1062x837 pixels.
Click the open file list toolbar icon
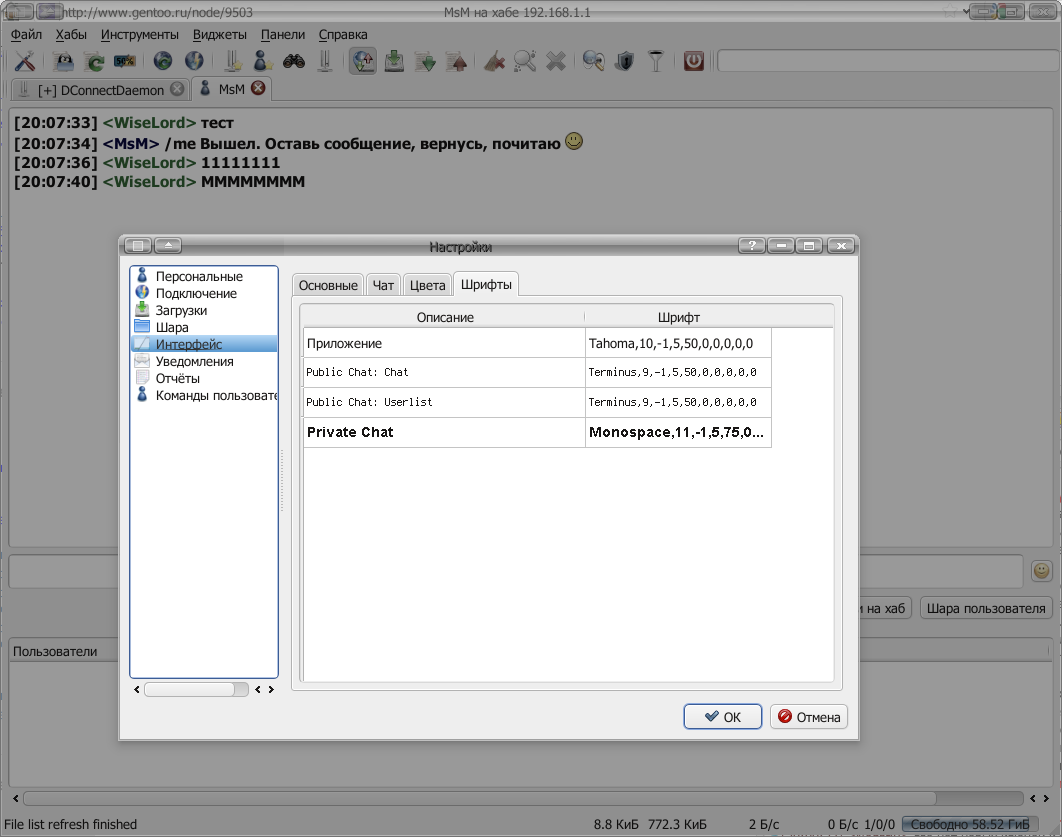coord(64,61)
